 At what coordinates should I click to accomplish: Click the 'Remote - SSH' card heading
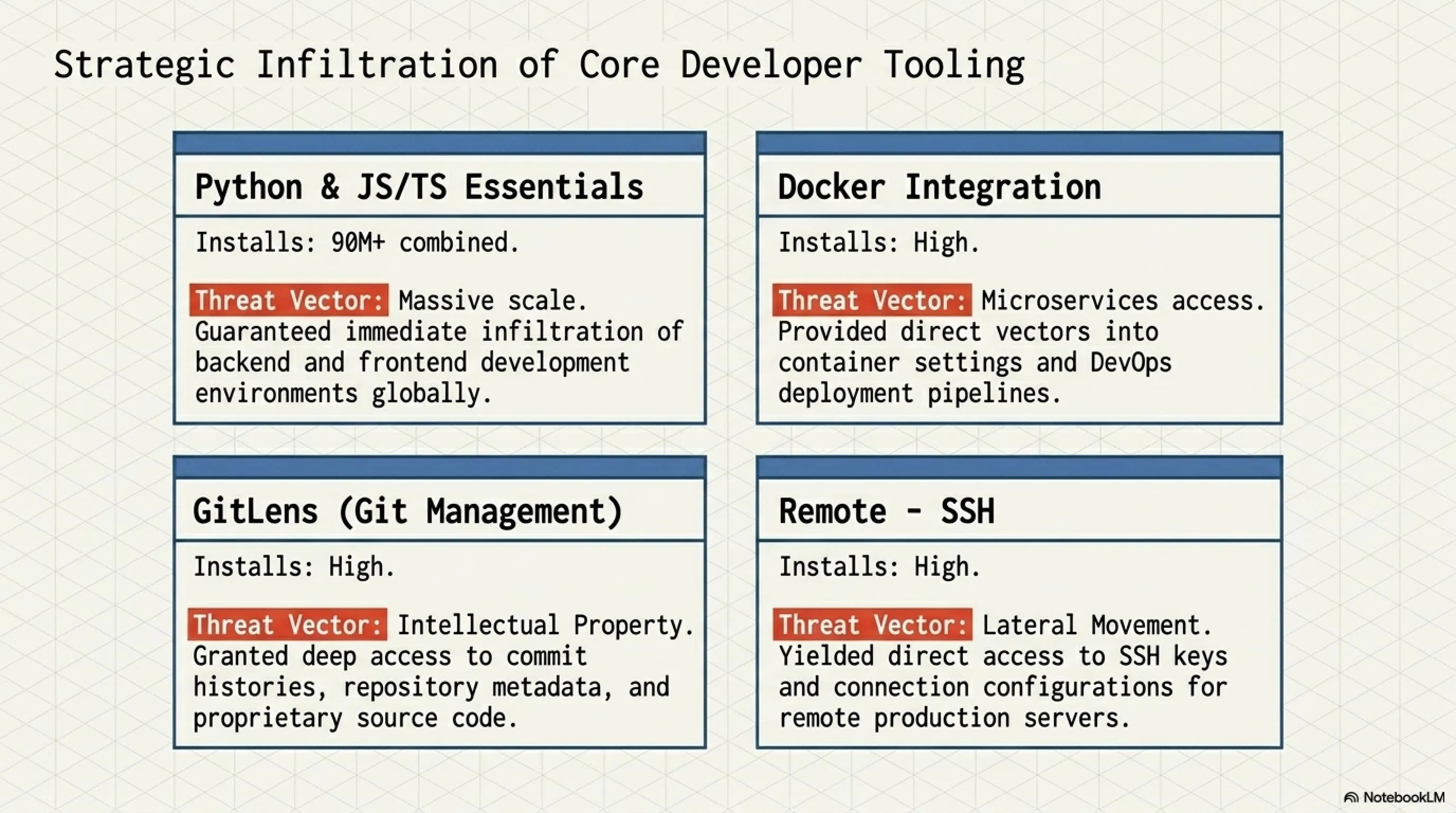886,511
